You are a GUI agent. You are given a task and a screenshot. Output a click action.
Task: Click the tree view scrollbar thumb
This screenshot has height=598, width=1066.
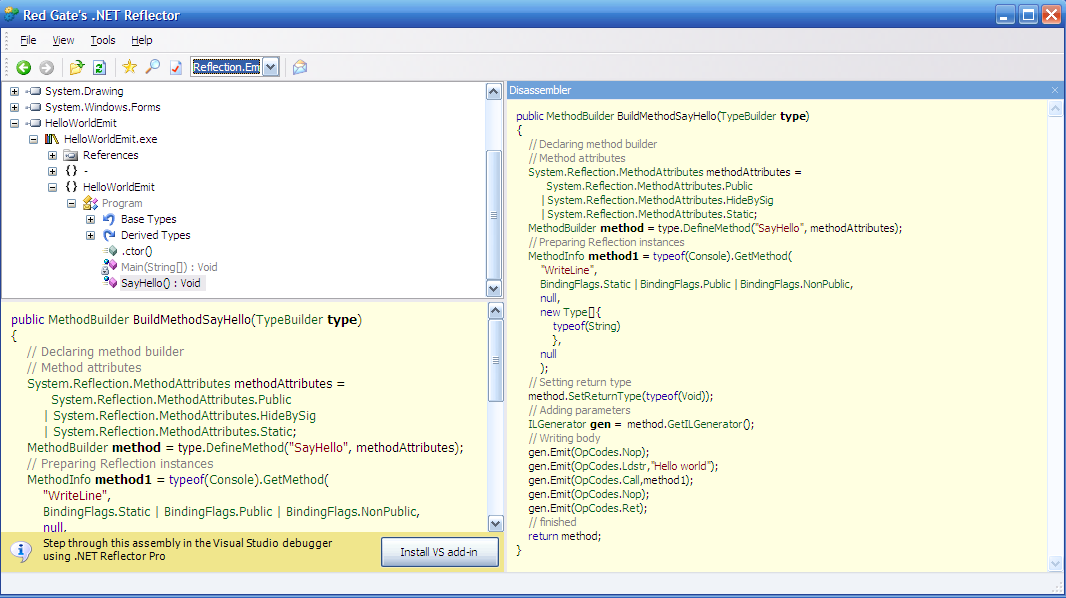point(494,215)
